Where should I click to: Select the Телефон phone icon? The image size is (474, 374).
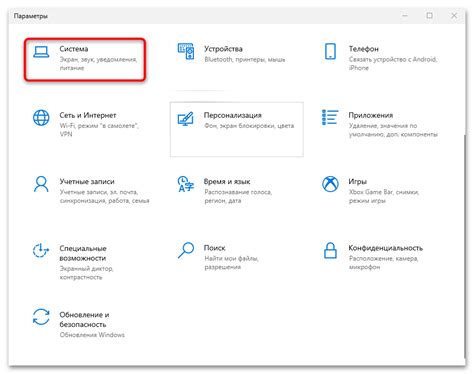point(330,52)
